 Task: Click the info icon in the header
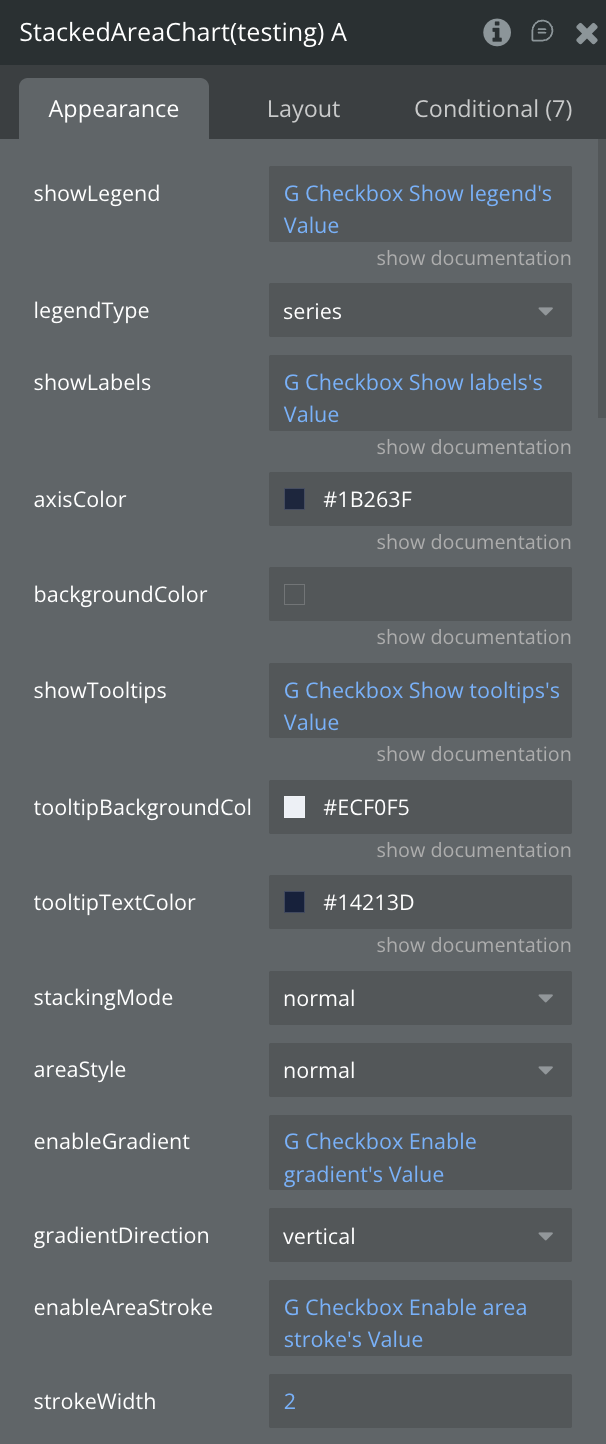pyautogui.click(x=497, y=32)
